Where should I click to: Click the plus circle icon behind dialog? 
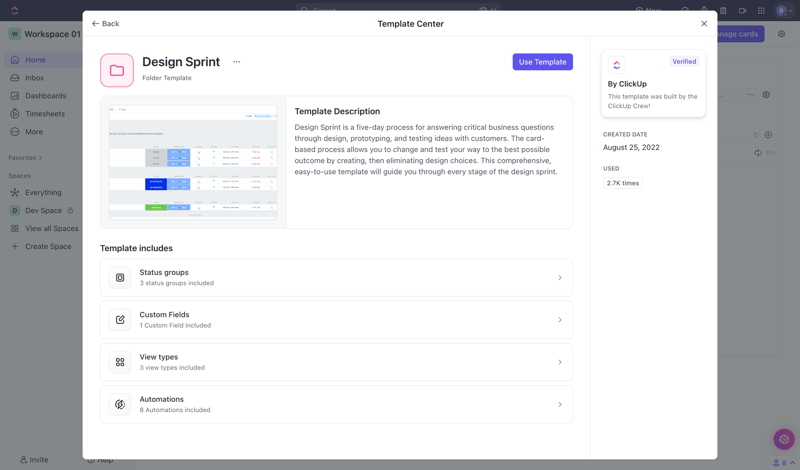point(768,135)
